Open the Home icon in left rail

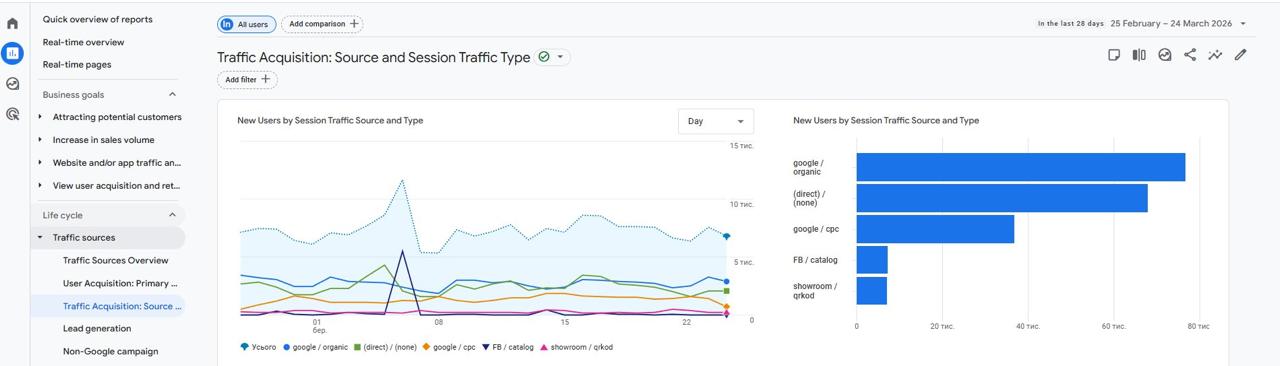13,23
